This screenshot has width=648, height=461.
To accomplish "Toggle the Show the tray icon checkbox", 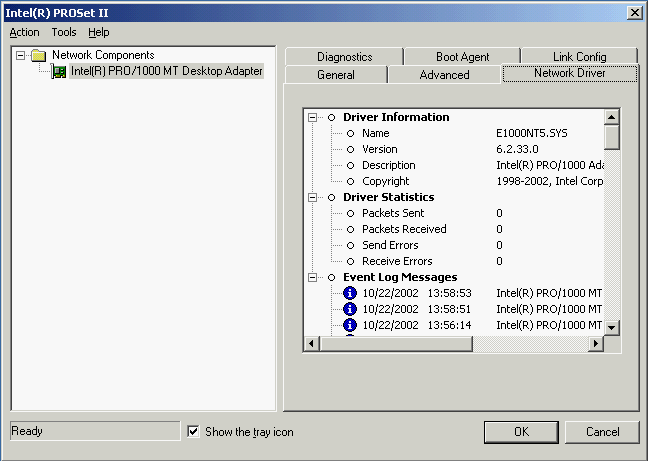I will point(193,431).
